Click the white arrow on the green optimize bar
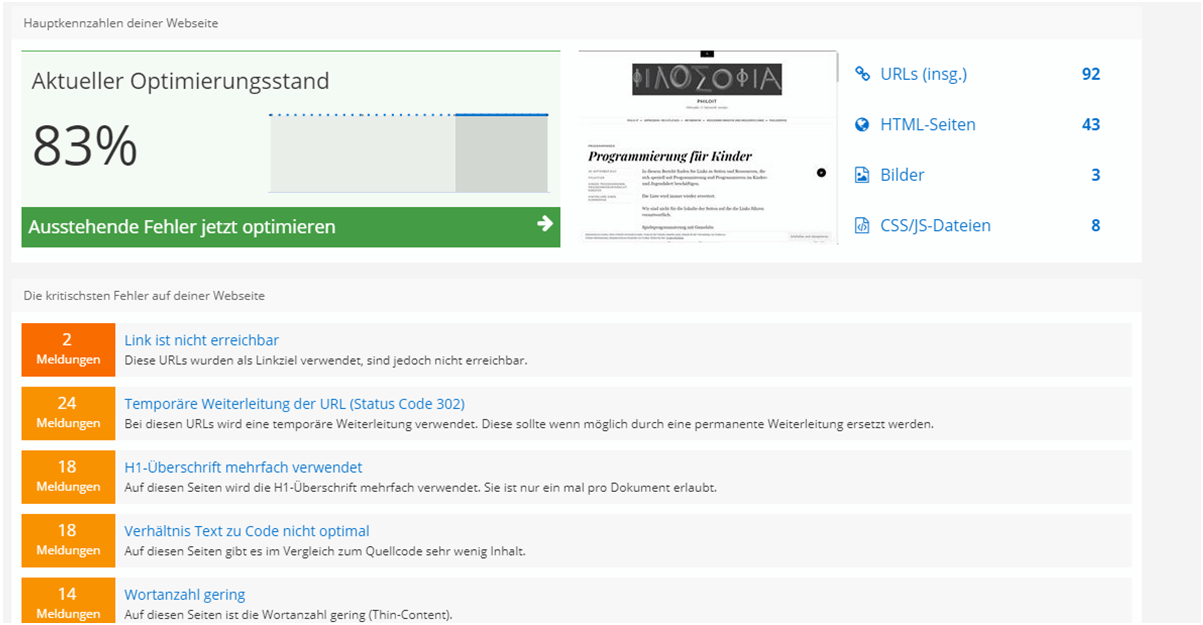This screenshot has width=1203, height=625. [x=544, y=224]
